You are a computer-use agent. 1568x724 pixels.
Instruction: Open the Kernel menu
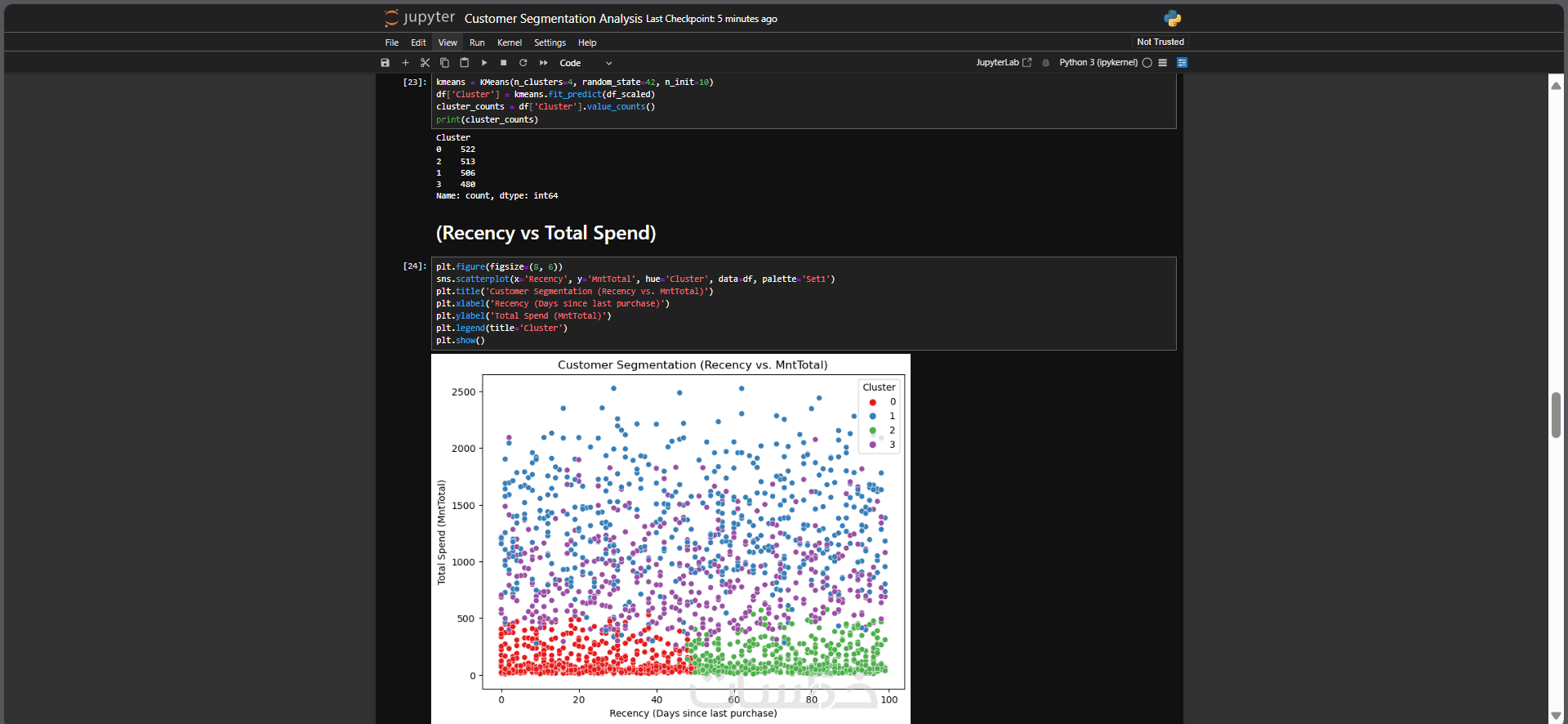click(510, 42)
